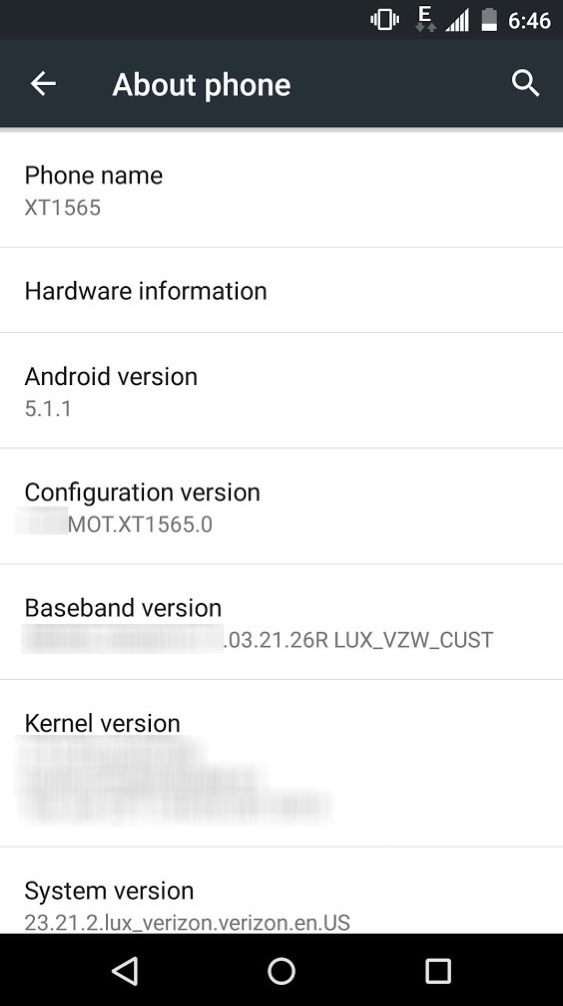Tap the back arrow in header

click(x=43, y=83)
